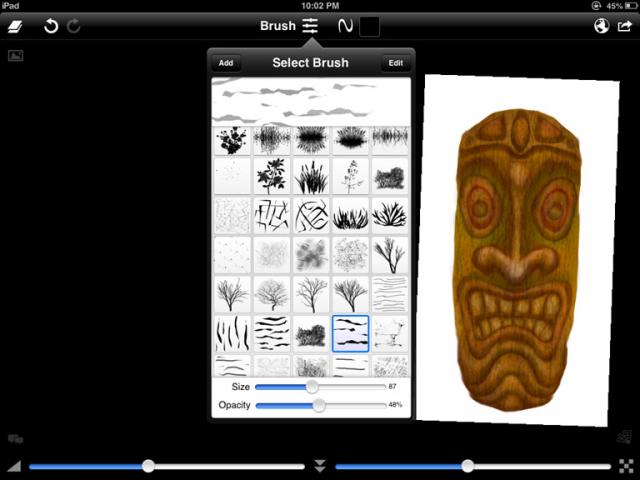Pick the ink splatter brush thumbnail
This screenshot has width=640, height=480.
pyautogui.click(x=231, y=139)
